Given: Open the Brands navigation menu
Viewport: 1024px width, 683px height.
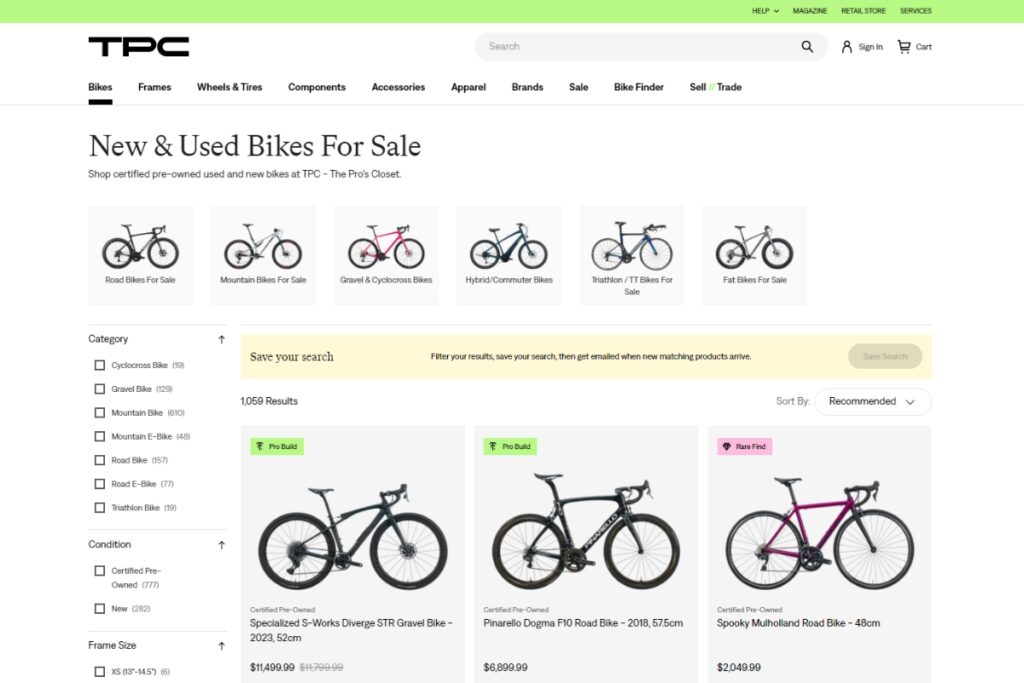Looking at the screenshot, I should coord(527,87).
